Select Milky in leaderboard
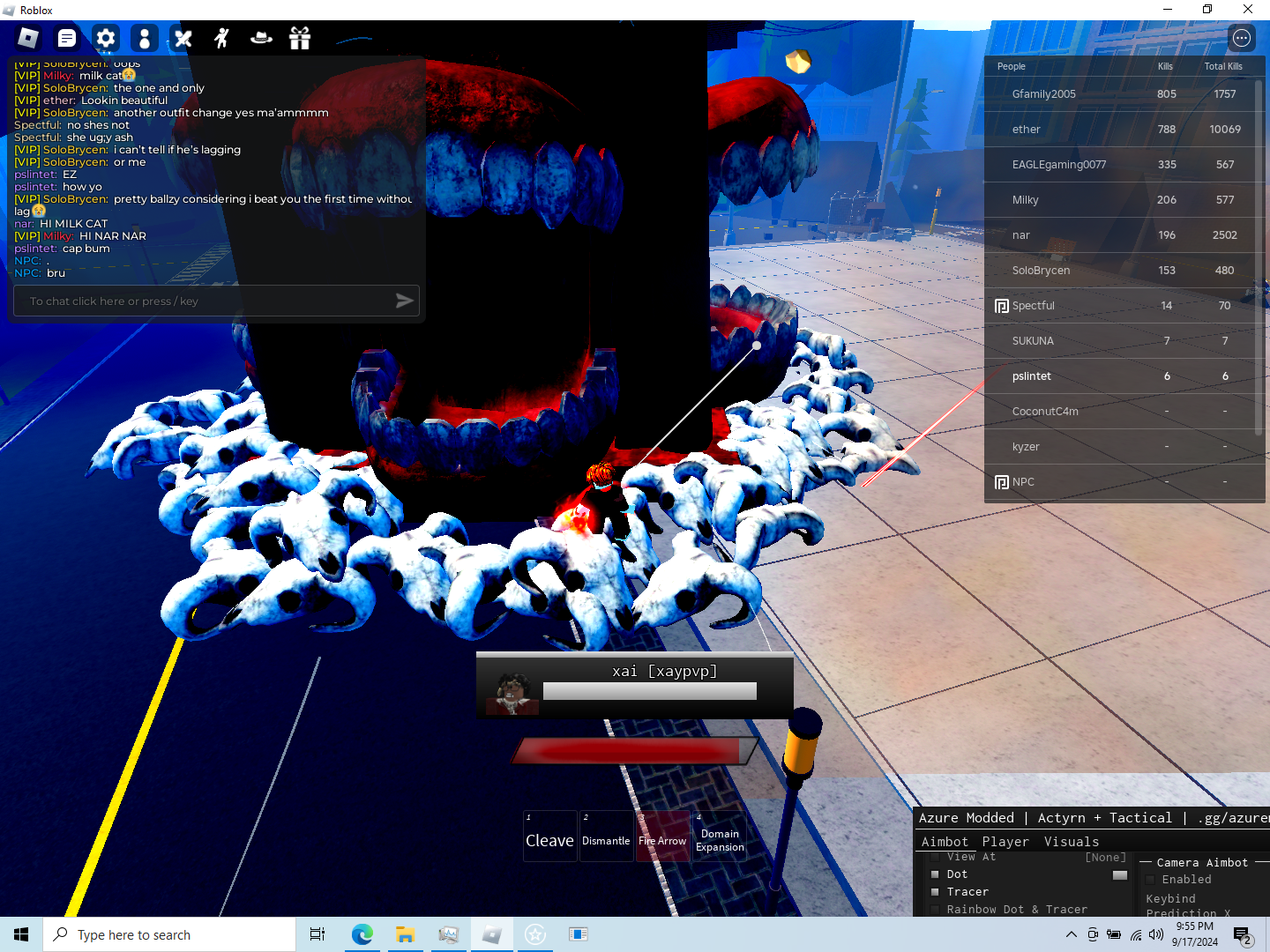1270x952 pixels. [1124, 200]
